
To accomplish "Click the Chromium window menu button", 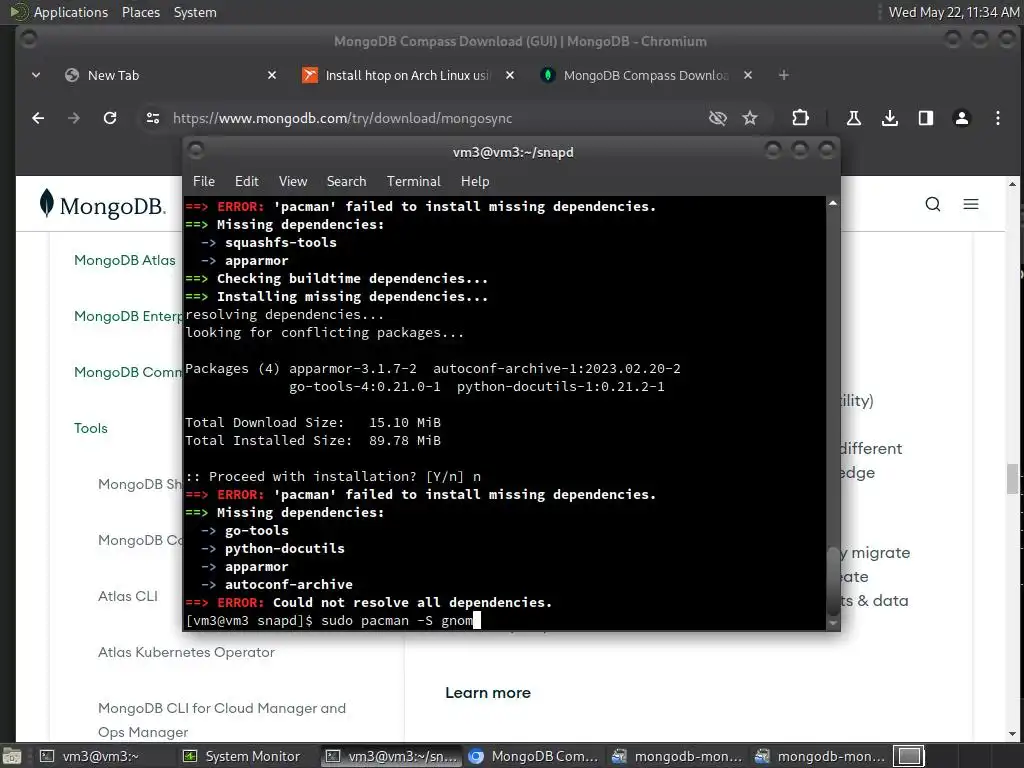I will (29, 40).
